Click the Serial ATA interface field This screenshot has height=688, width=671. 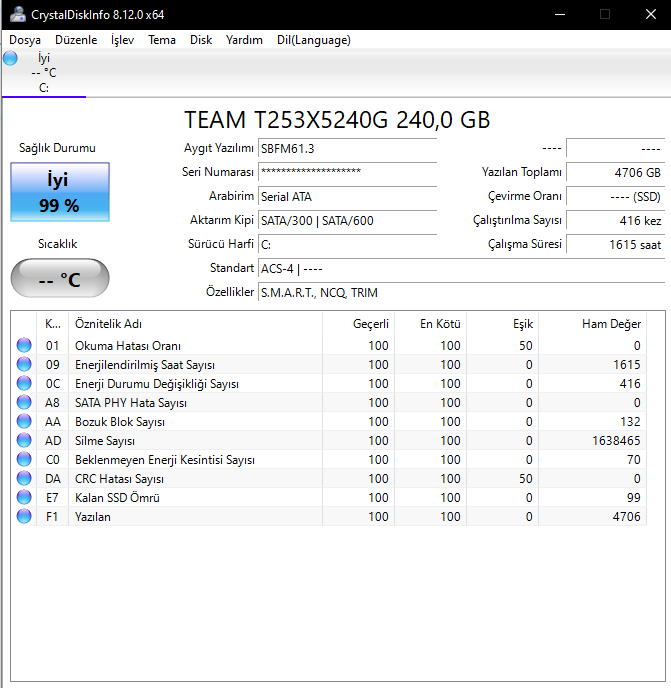pos(348,196)
